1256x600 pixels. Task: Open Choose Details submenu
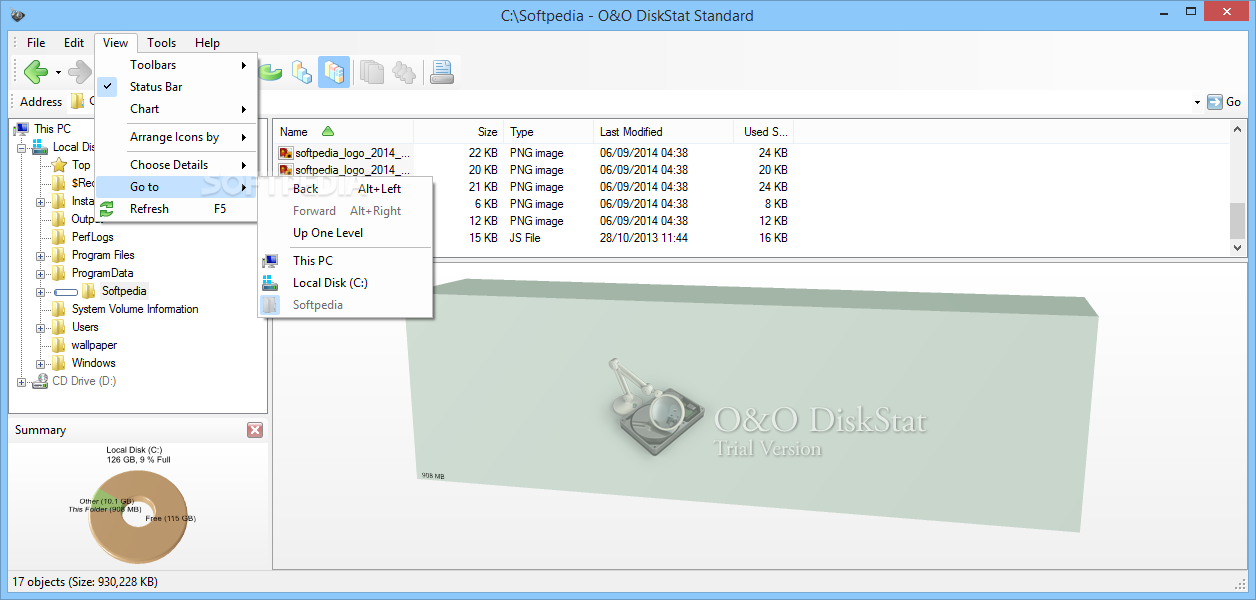177,165
